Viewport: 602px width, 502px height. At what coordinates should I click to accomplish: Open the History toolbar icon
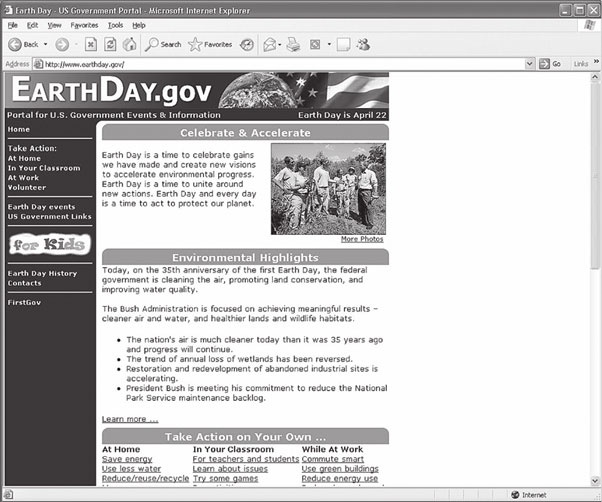246,44
